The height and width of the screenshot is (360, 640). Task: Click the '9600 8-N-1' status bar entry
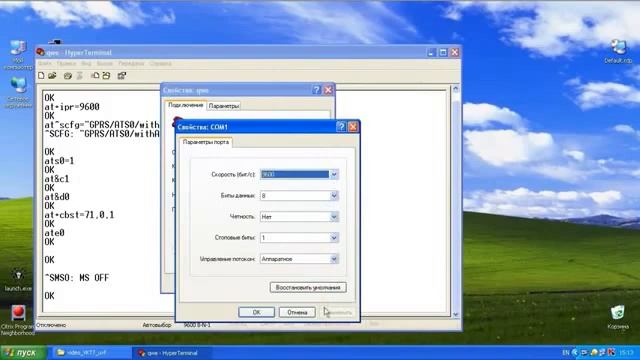click(x=197, y=325)
